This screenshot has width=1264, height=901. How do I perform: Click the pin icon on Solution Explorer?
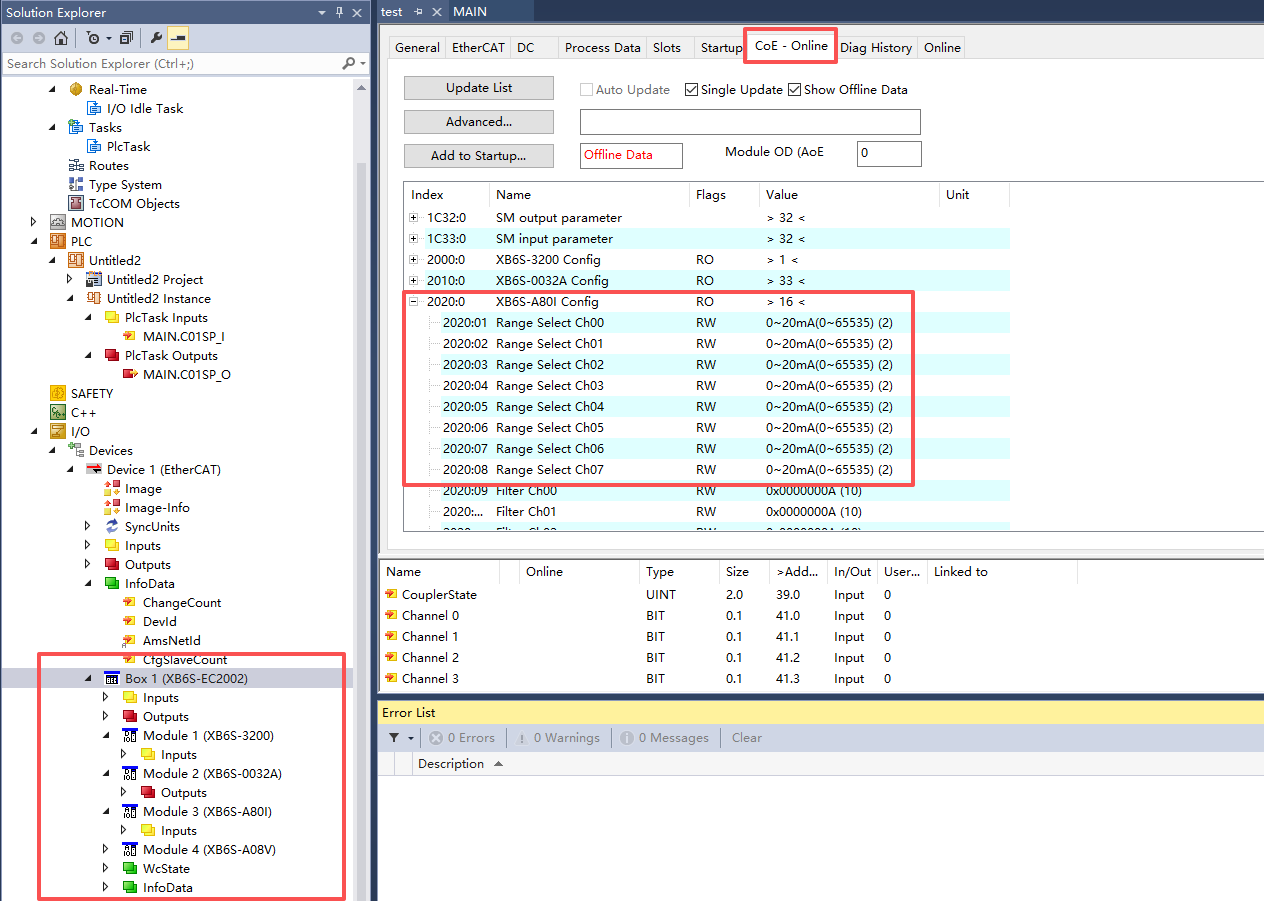(340, 12)
